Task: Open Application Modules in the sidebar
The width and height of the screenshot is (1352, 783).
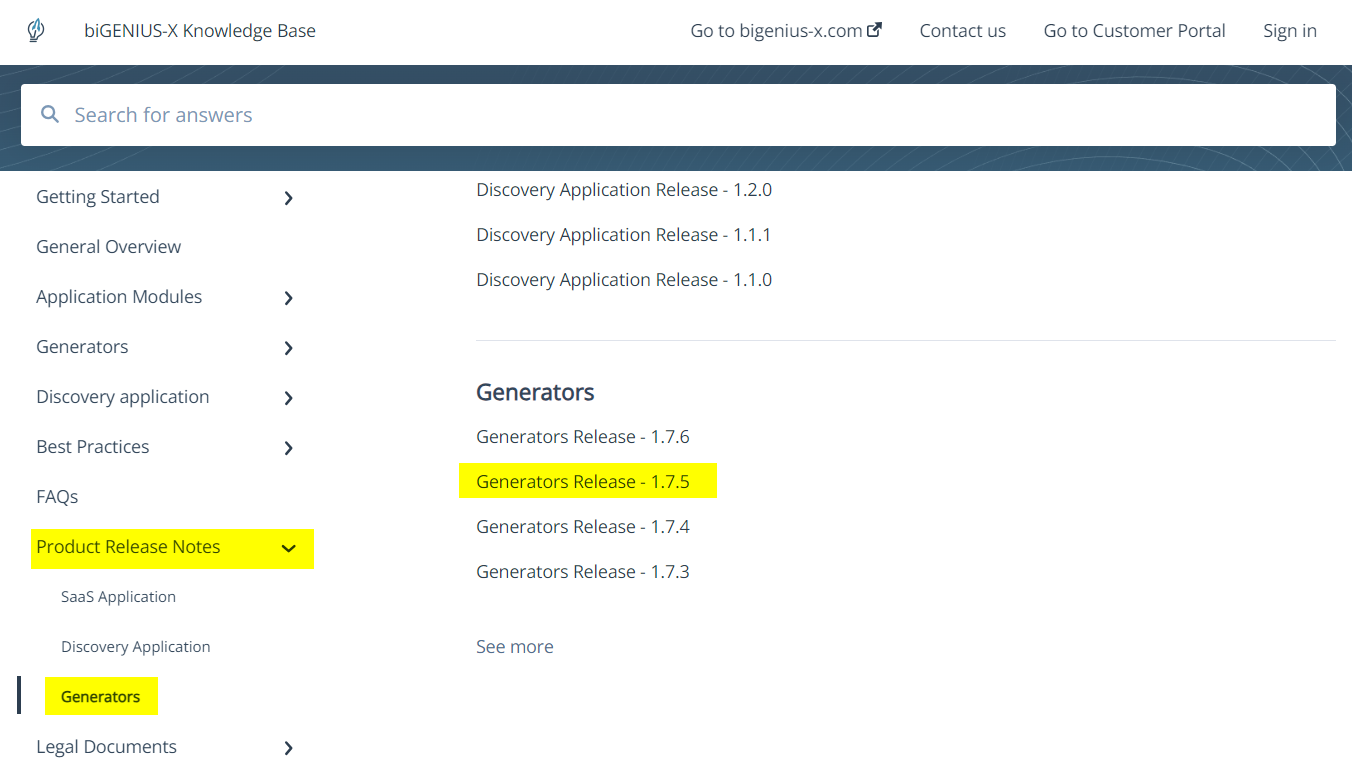Action: click(119, 297)
